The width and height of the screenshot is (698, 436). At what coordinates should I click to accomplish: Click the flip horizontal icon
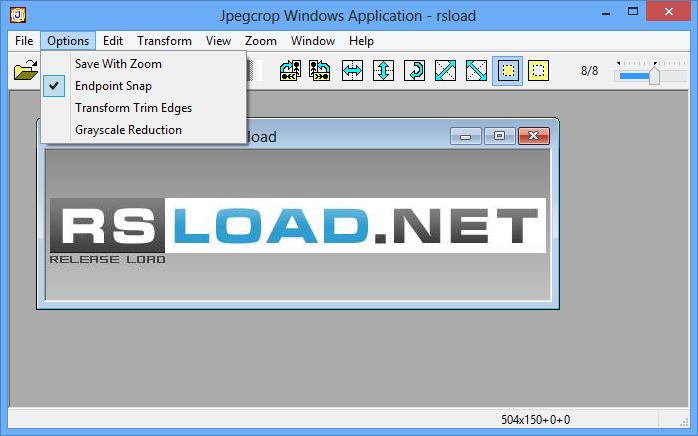pyautogui.click(x=352, y=71)
